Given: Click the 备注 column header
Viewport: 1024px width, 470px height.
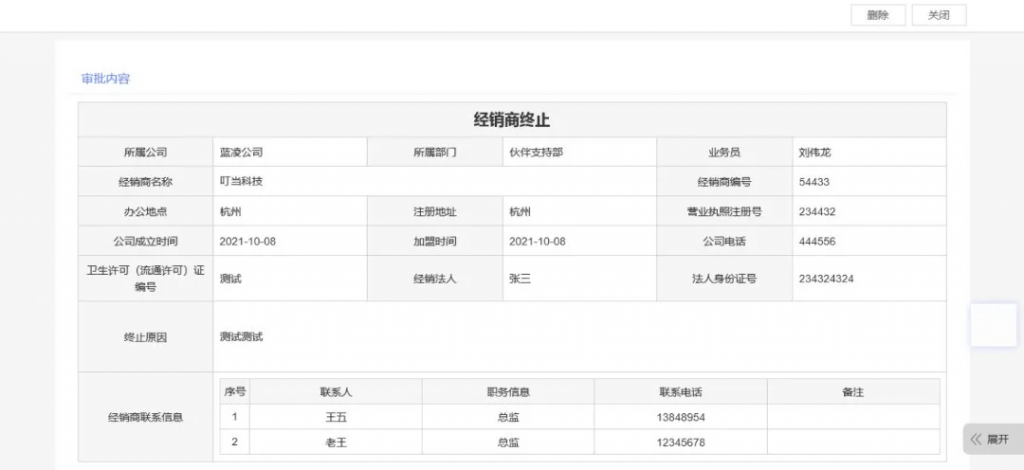Looking at the screenshot, I should click(853, 392).
